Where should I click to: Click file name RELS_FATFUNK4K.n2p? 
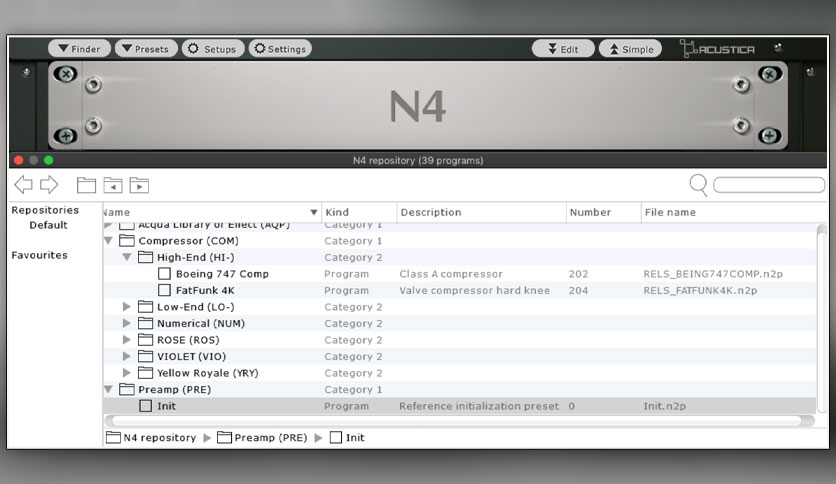pyautogui.click(x=700, y=290)
